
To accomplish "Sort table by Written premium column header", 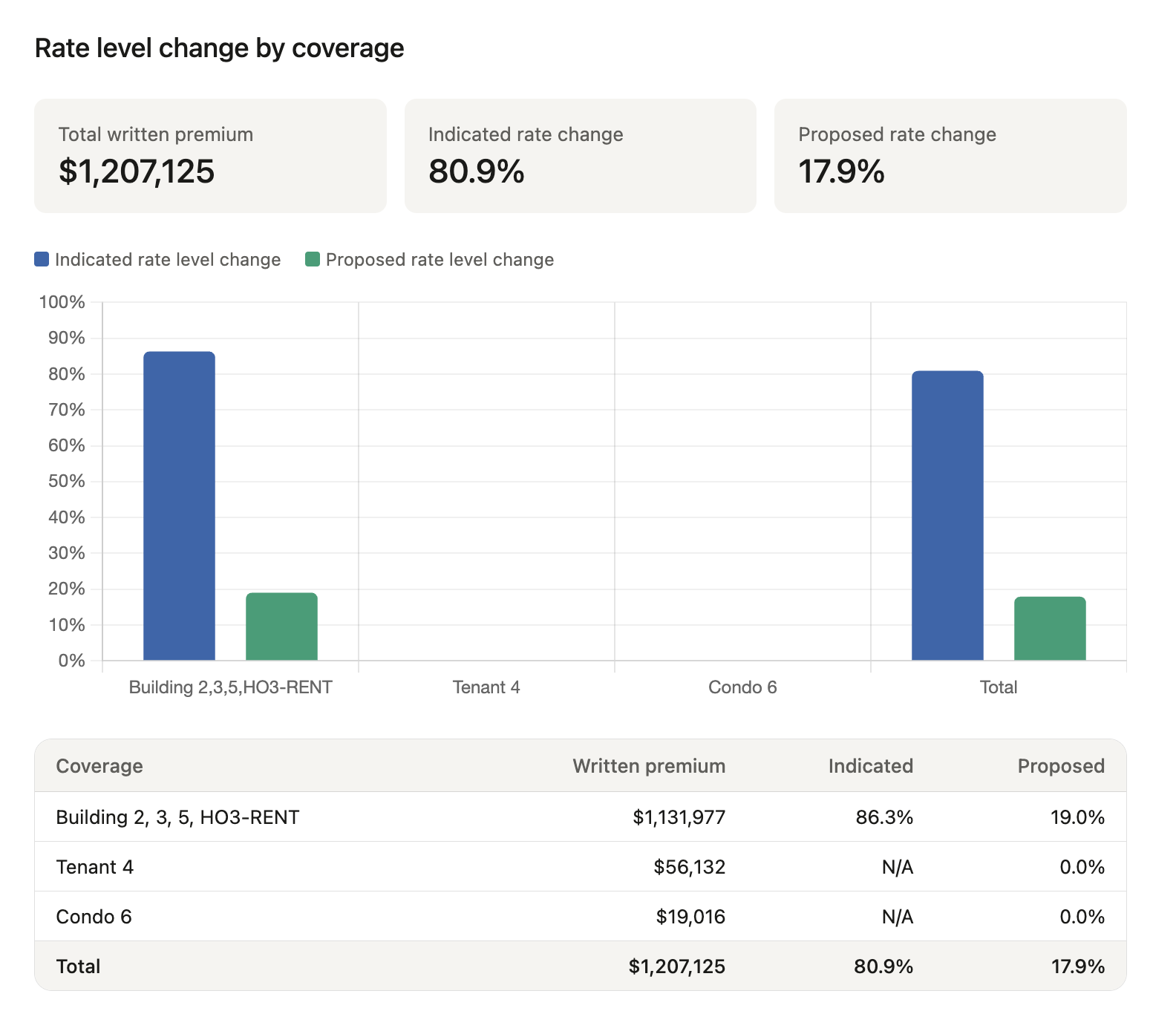I will click(x=649, y=766).
